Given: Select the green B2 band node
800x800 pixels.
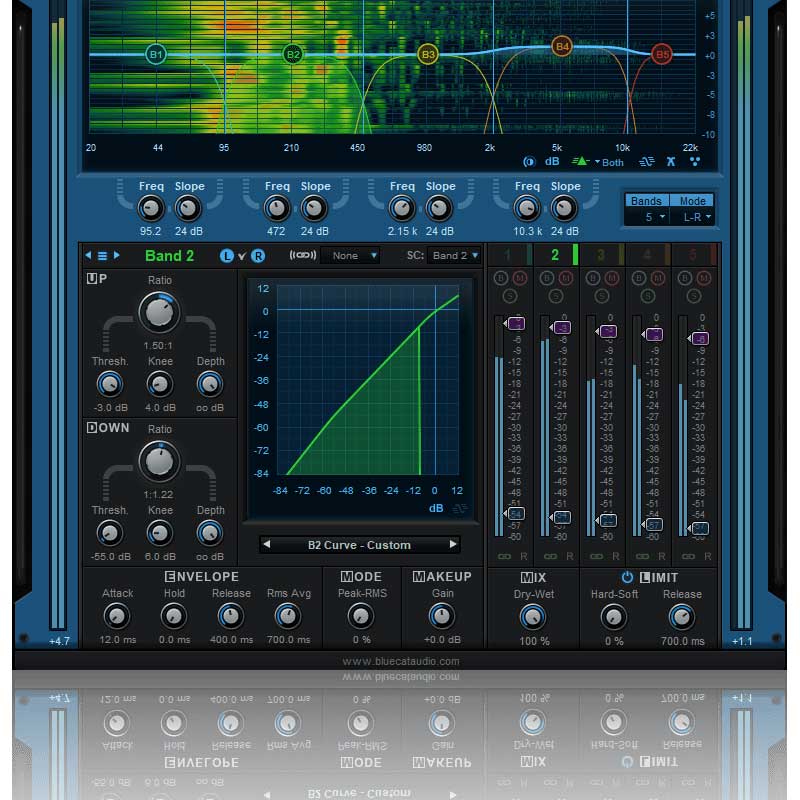Looking at the screenshot, I should point(293,54).
